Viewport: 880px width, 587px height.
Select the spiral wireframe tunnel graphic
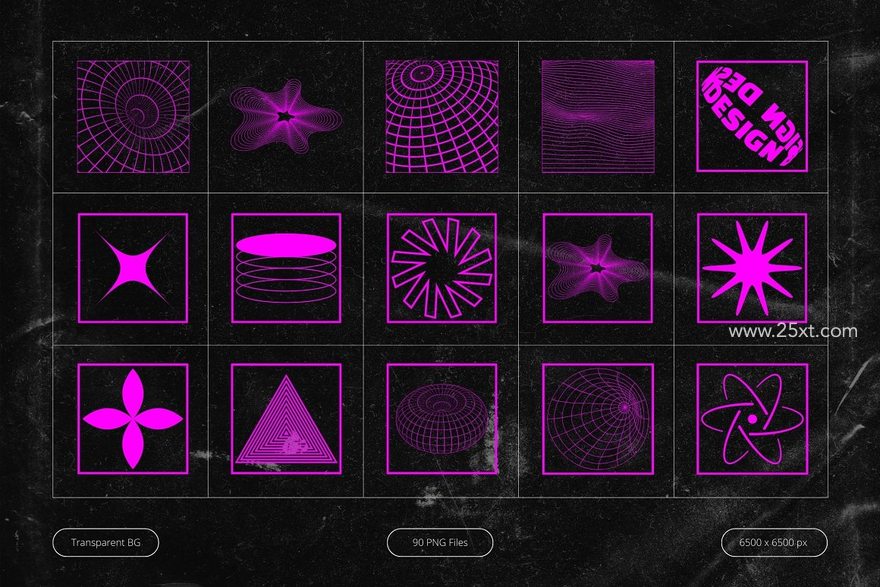pos(133,117)
